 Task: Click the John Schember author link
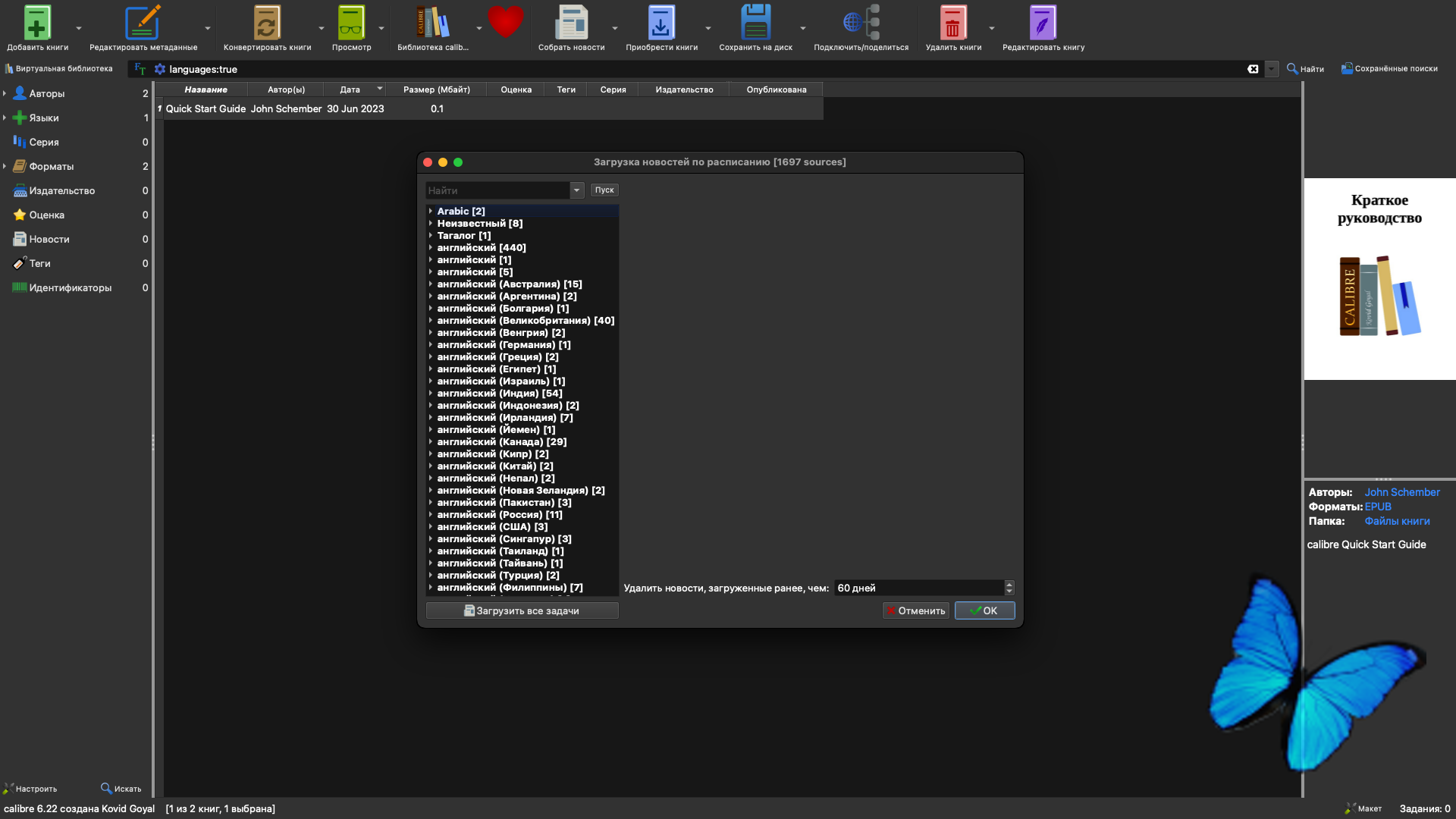coord(1401,492)
